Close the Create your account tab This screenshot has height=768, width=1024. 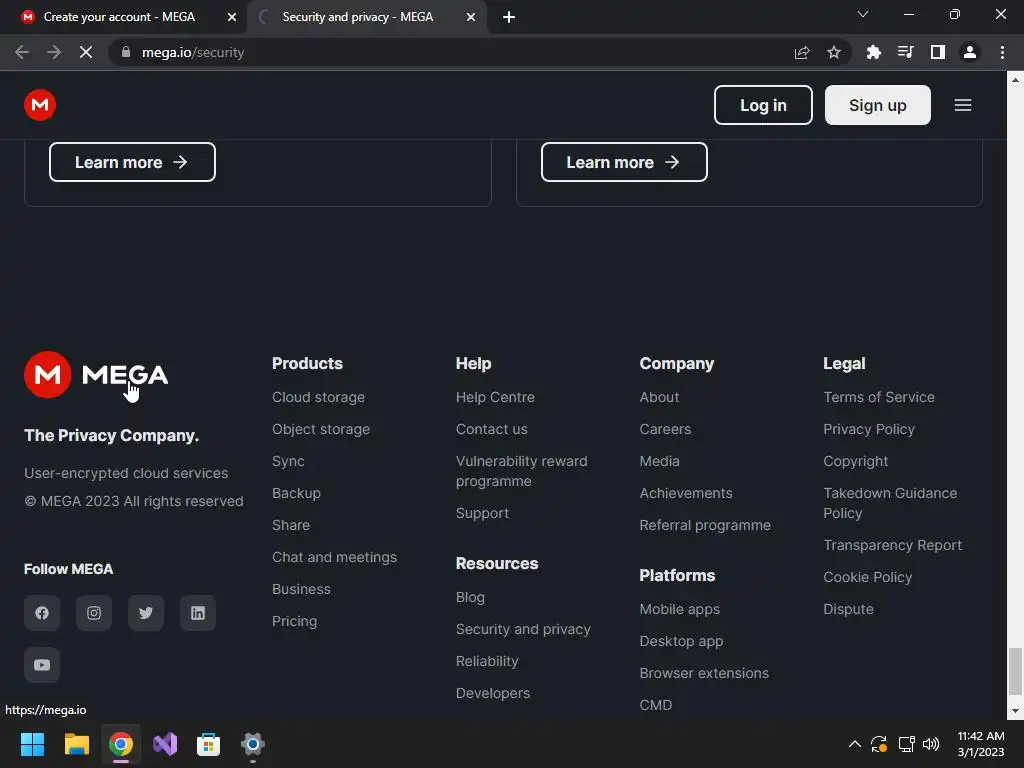coord(232,17)
